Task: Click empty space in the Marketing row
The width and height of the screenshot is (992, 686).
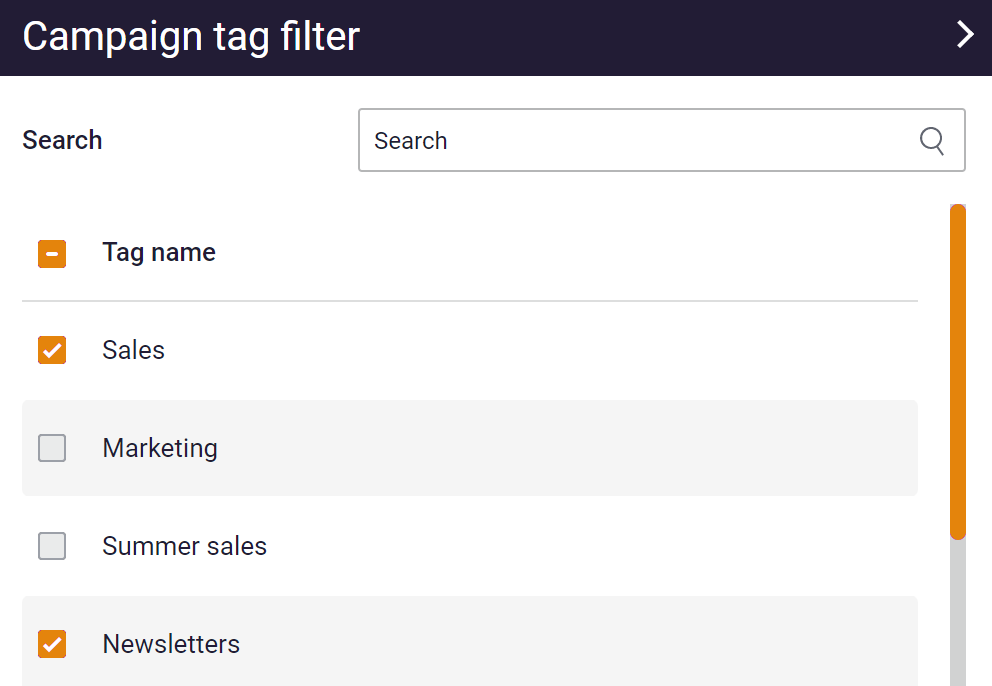Action: 569,448
